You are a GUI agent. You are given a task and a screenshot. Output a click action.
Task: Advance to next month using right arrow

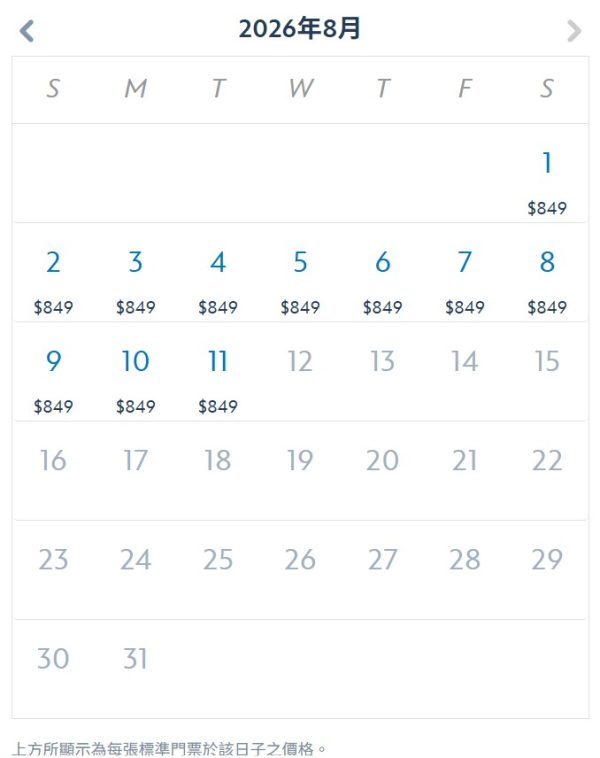574,31
